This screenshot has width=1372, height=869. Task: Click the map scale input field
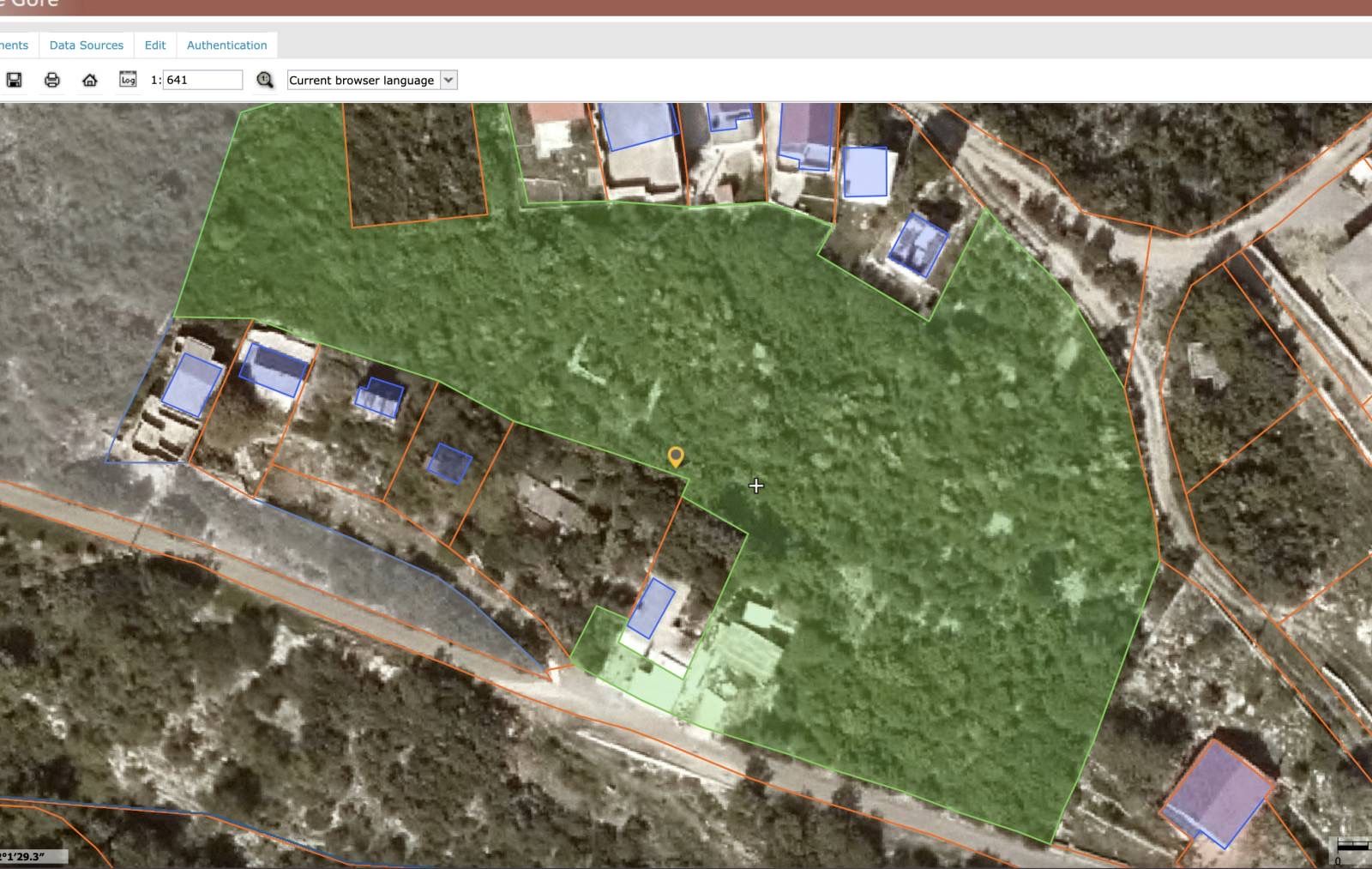(202, 80)
